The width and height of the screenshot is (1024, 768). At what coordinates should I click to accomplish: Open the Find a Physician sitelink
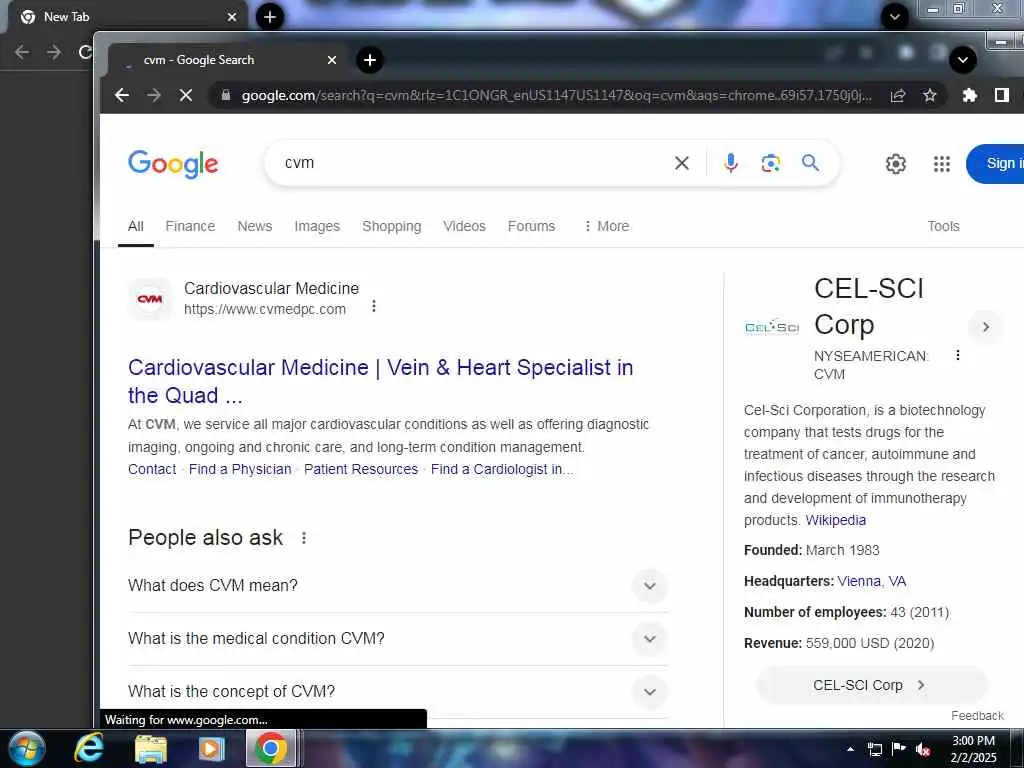point(240,469)
